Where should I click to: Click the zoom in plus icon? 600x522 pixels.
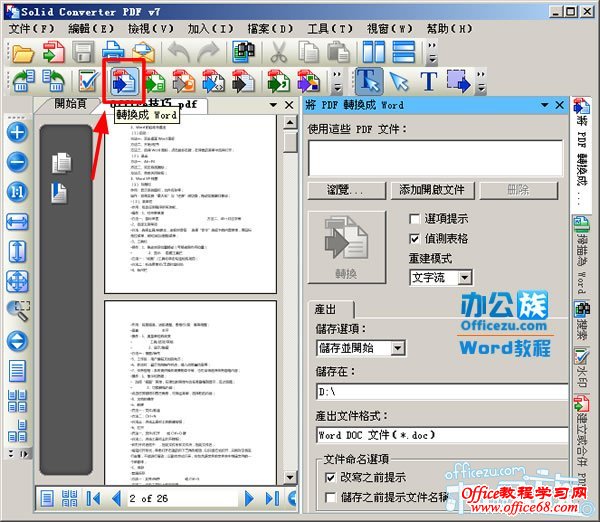(x=17, y=133)
